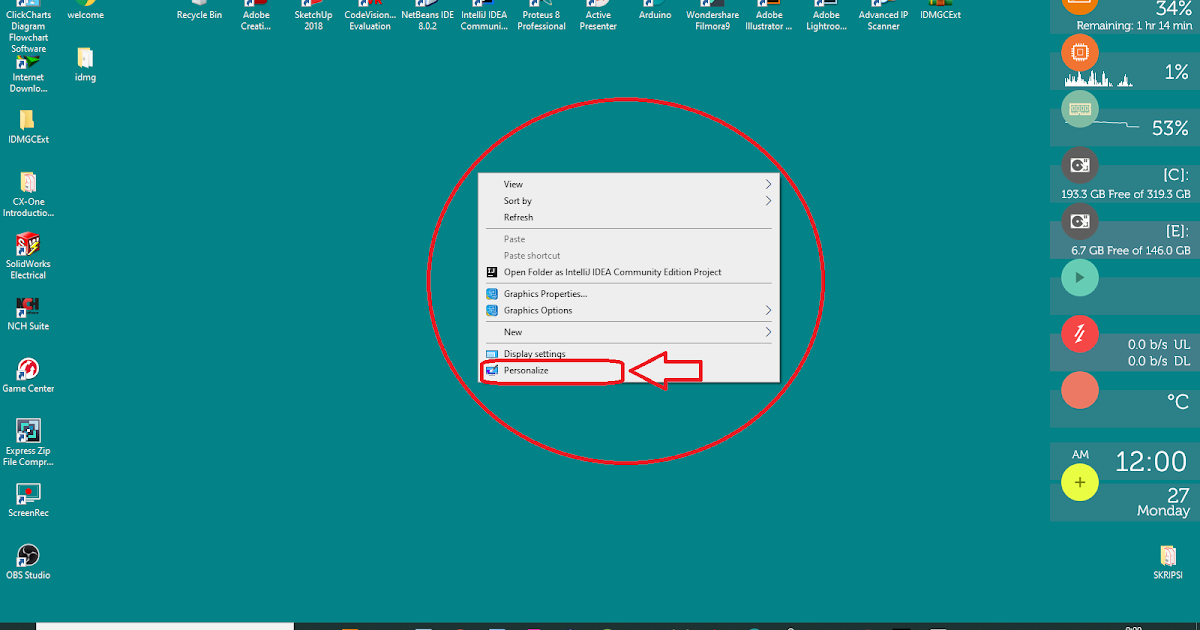This screenshot has height=630, width=1200.
Task: Start Wondershare Filmora9
Action: coord(712,10)
